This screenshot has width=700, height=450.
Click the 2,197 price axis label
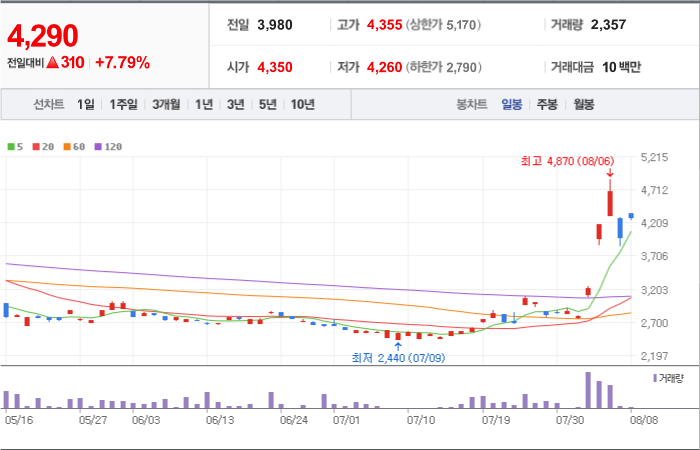coord(654,356)
